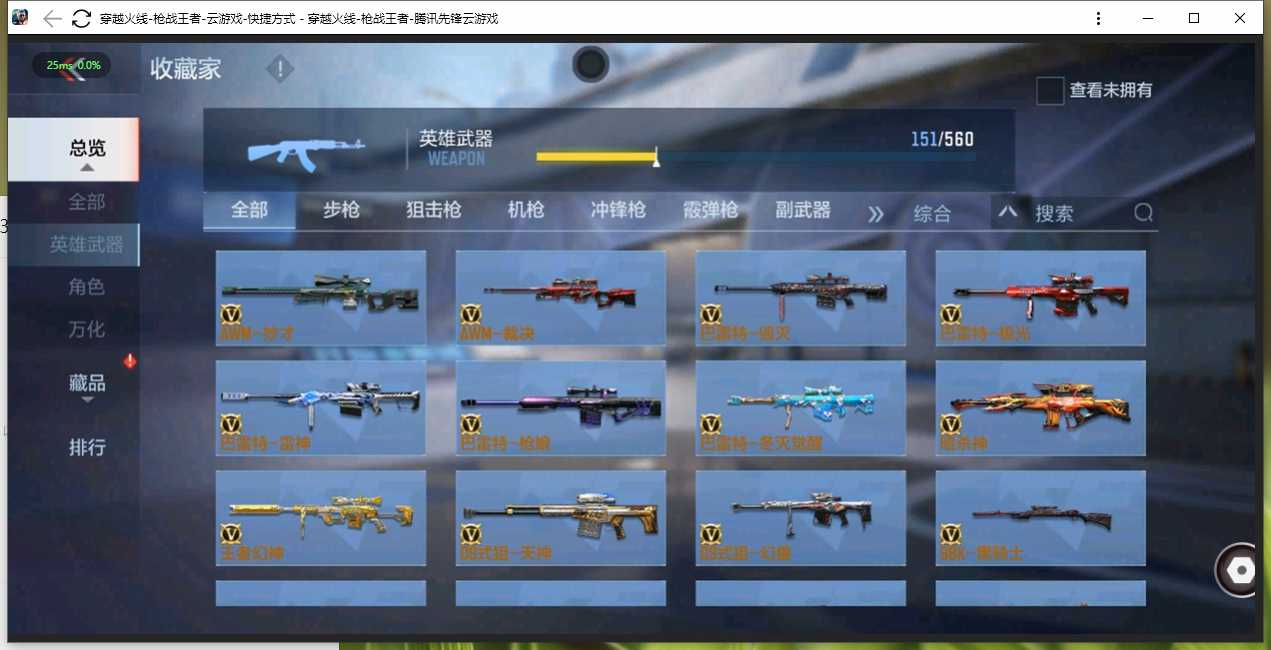Click the V badge on the 暗杀神 orange rifle card
Viewport: 1271px width, 650px height.
point(951,424)
